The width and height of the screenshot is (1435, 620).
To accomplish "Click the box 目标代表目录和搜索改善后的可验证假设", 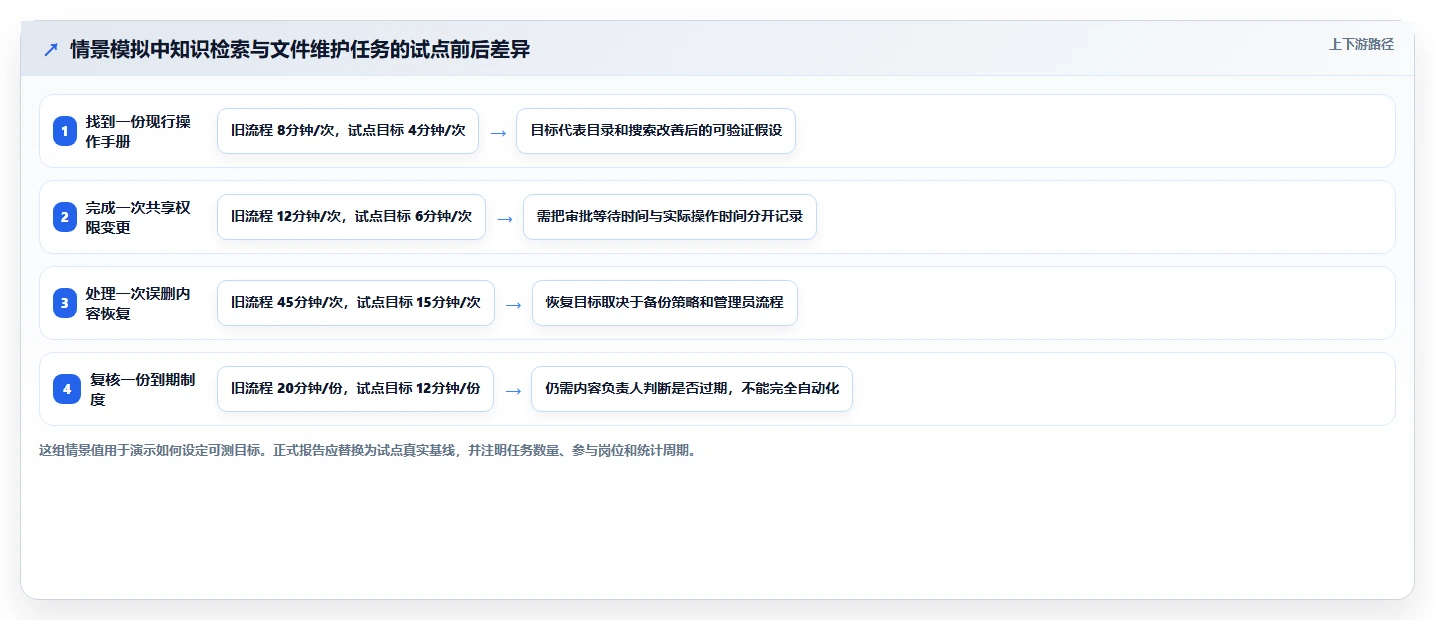I will click(x=656, y=131).
